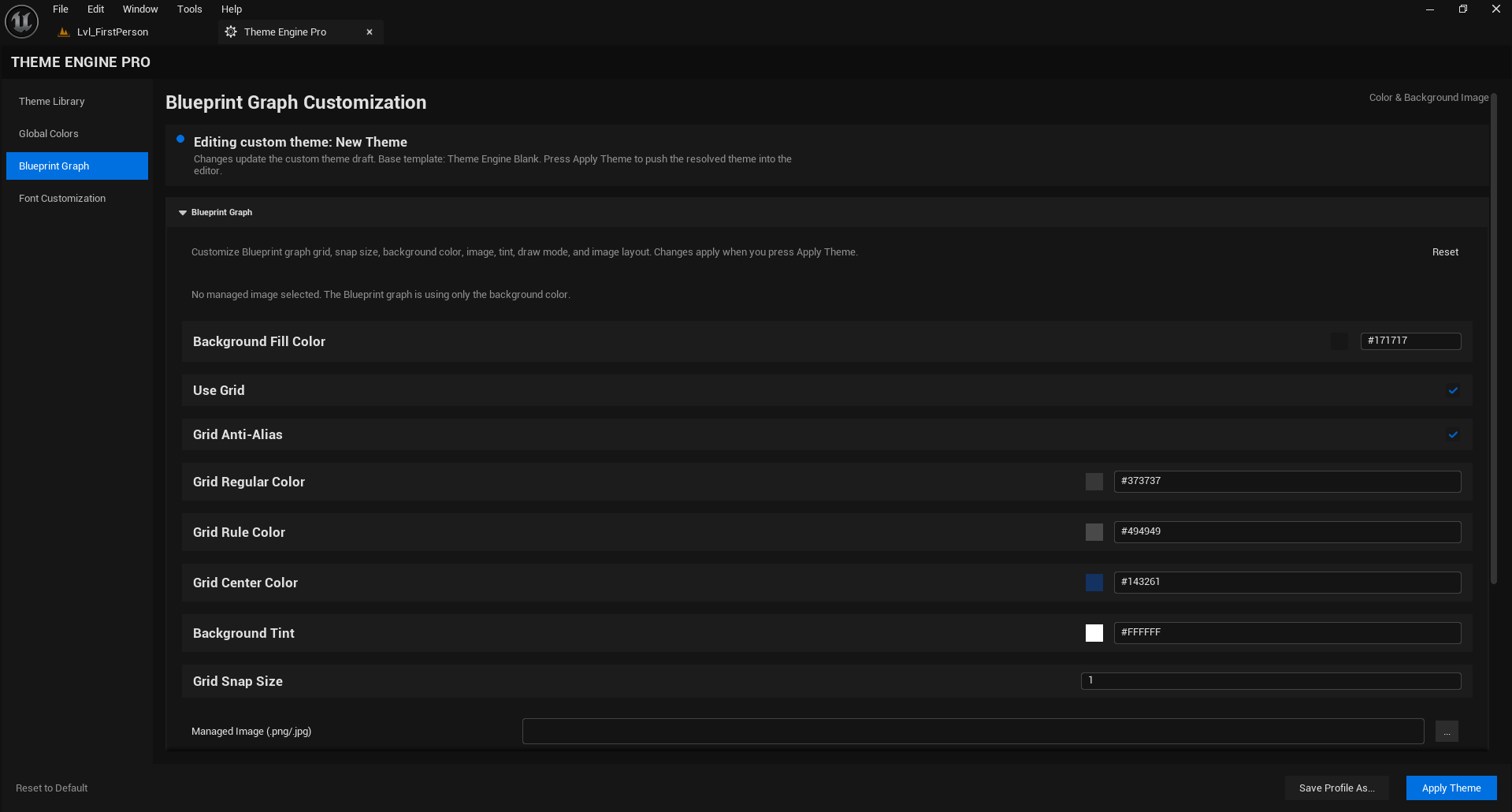Click the 'Editing custom theme: New Theme' heading
This screenshot has height=812, width=1512.
pos(300,142)
